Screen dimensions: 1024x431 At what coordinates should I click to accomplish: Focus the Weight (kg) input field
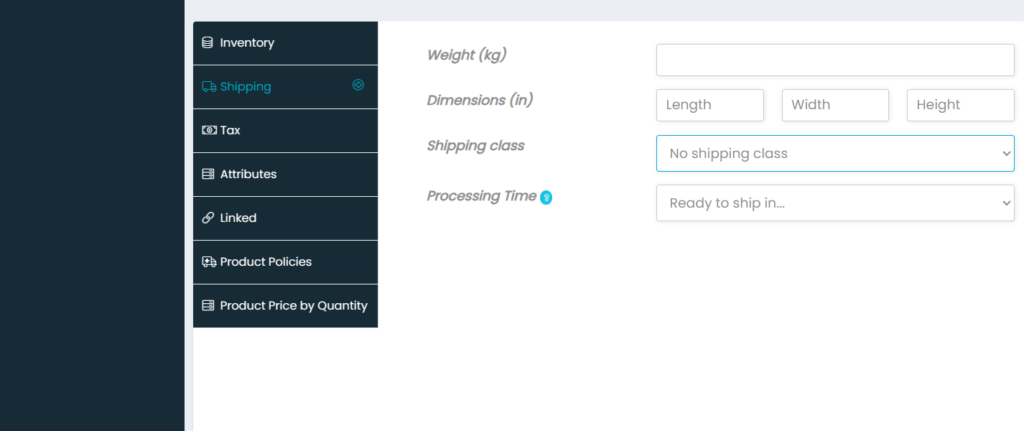pos(835,60)
